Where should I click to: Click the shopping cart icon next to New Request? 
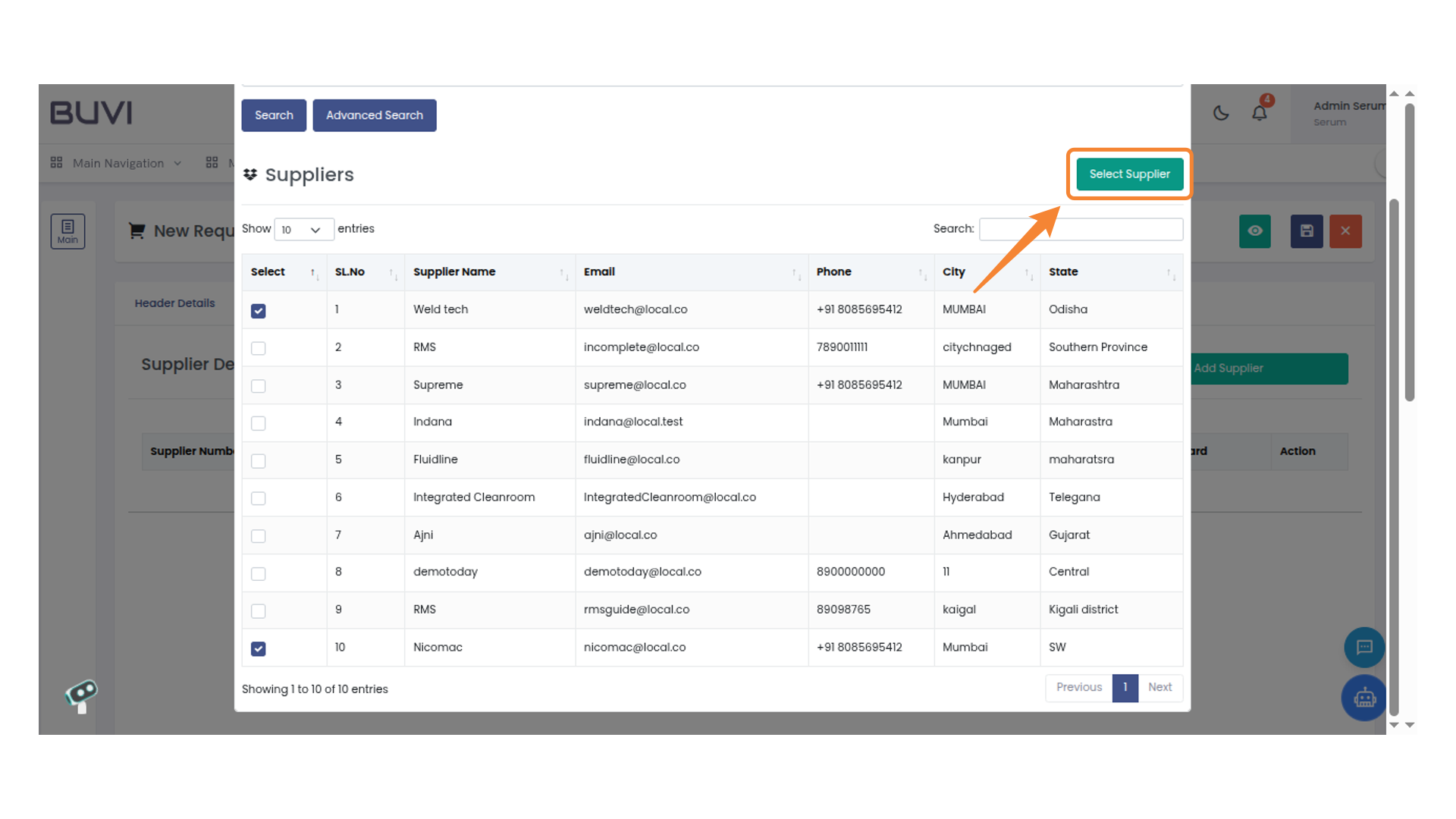pyautogui.click(x=136, y=231)
